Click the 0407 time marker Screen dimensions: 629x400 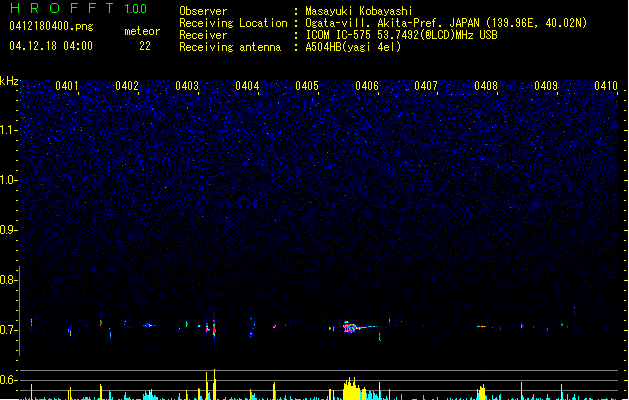coord(426,86)
